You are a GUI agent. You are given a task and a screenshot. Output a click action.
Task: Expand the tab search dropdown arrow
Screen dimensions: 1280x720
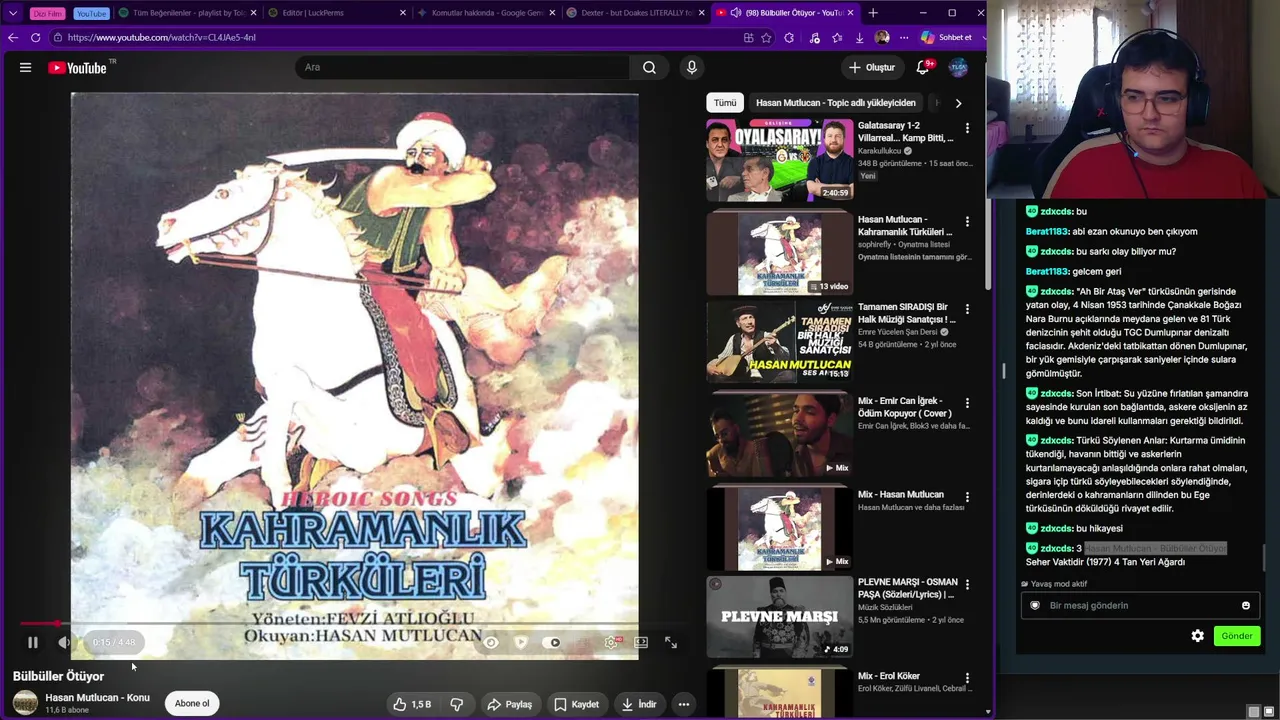pyautogui.click(x=13, y=13)
